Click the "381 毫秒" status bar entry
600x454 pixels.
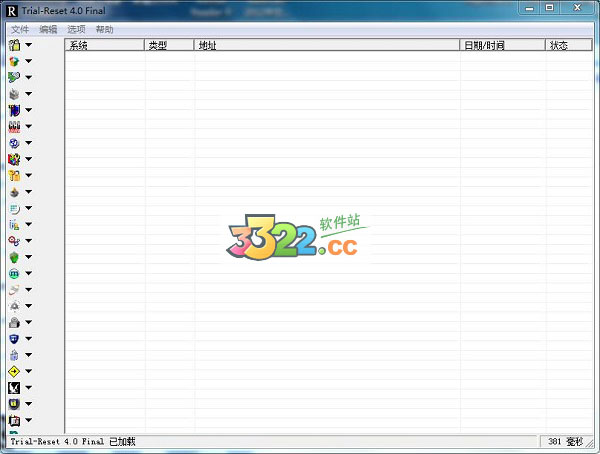point(565,441)
